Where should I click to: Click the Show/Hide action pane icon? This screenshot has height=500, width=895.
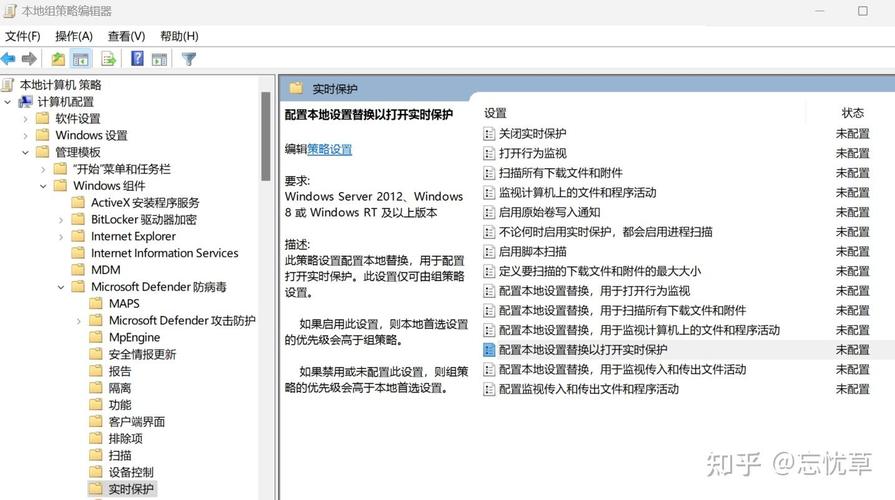[158, 59]
